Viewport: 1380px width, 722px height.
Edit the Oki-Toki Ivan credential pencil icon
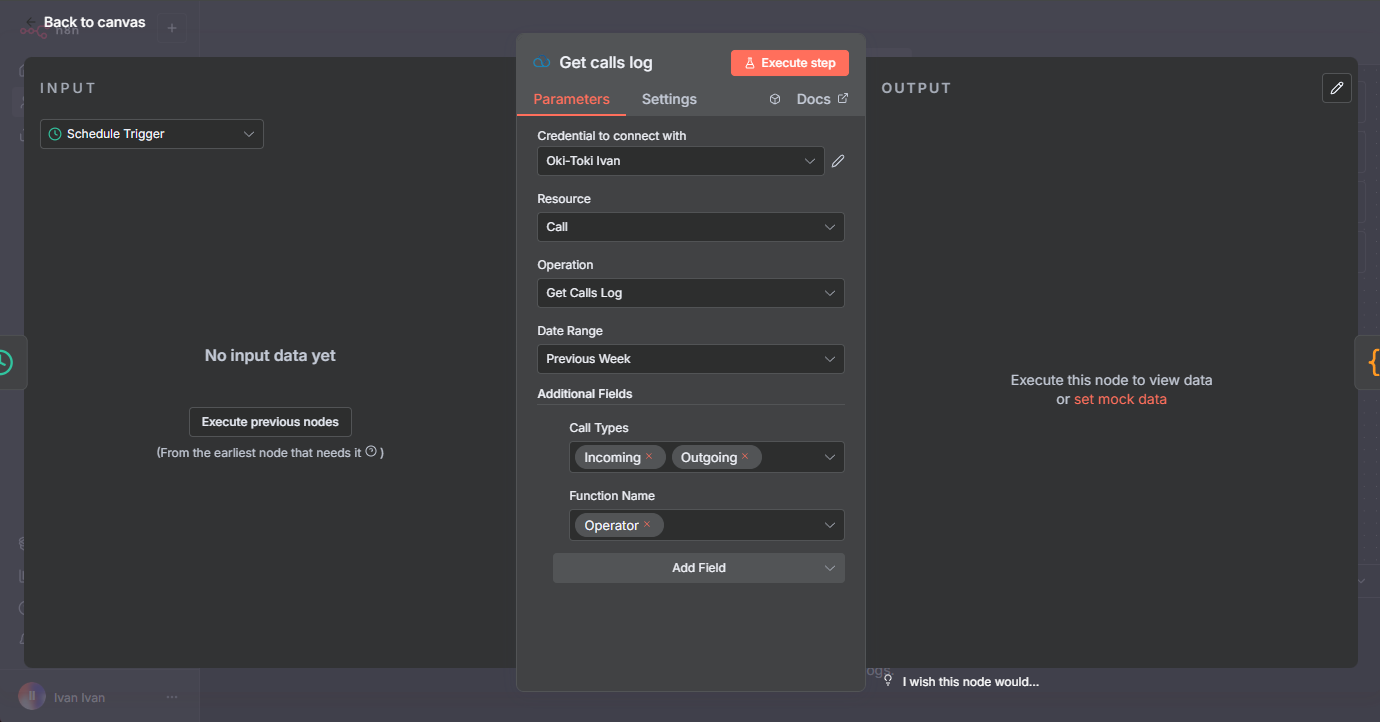tap(838, 161)
